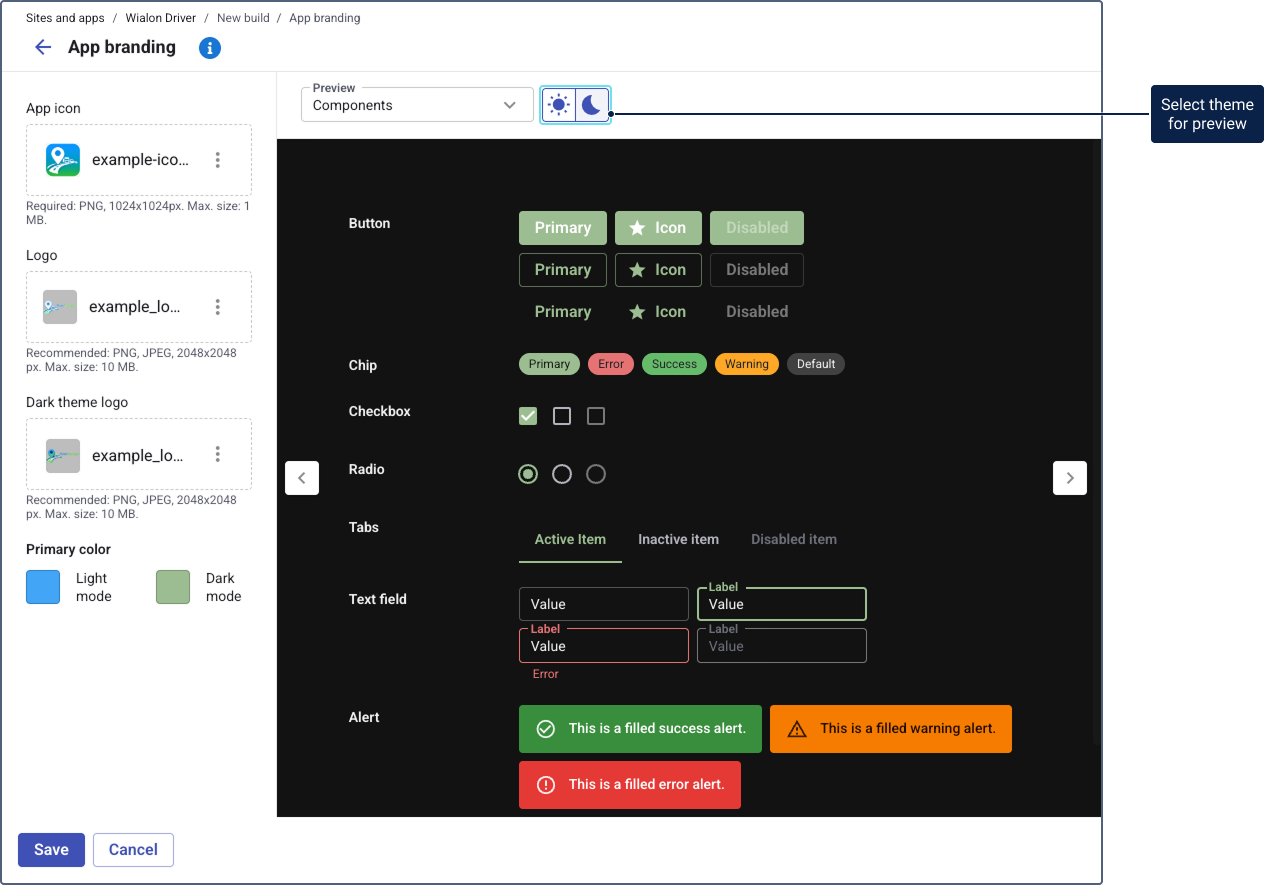Click the unlabeled Value text field
The height and width of the screenshot is (885, 1266).
(604, 604)
